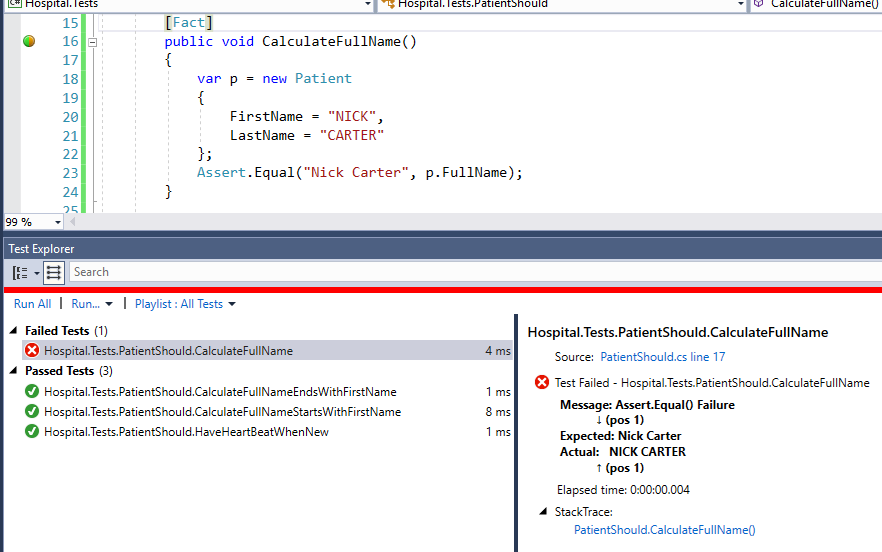Click the red Test Failed icon in details pane

(x=542, y=383)
